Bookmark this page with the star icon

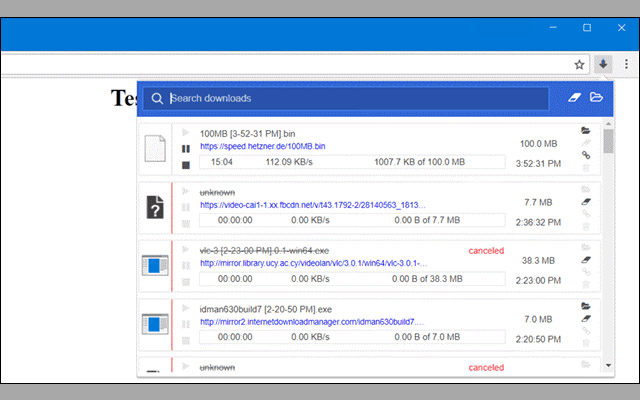[579, 64]
